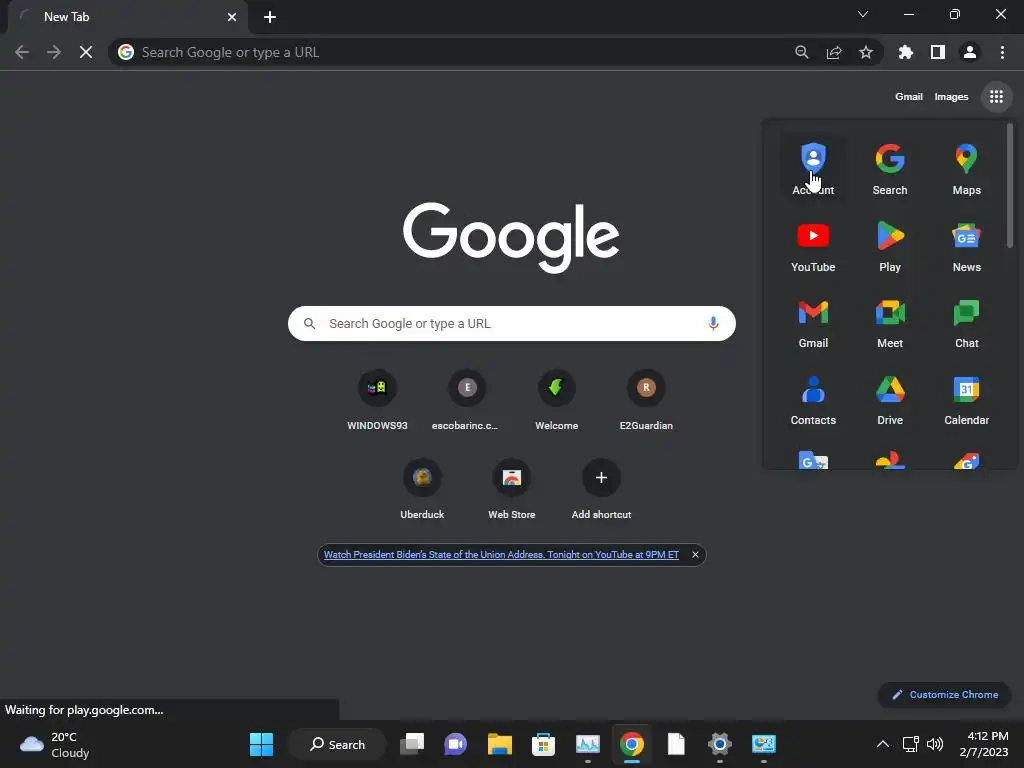Screen dimensions: 1024x768
Task: Open the Welcome shortcut
Action: (556, 400)
